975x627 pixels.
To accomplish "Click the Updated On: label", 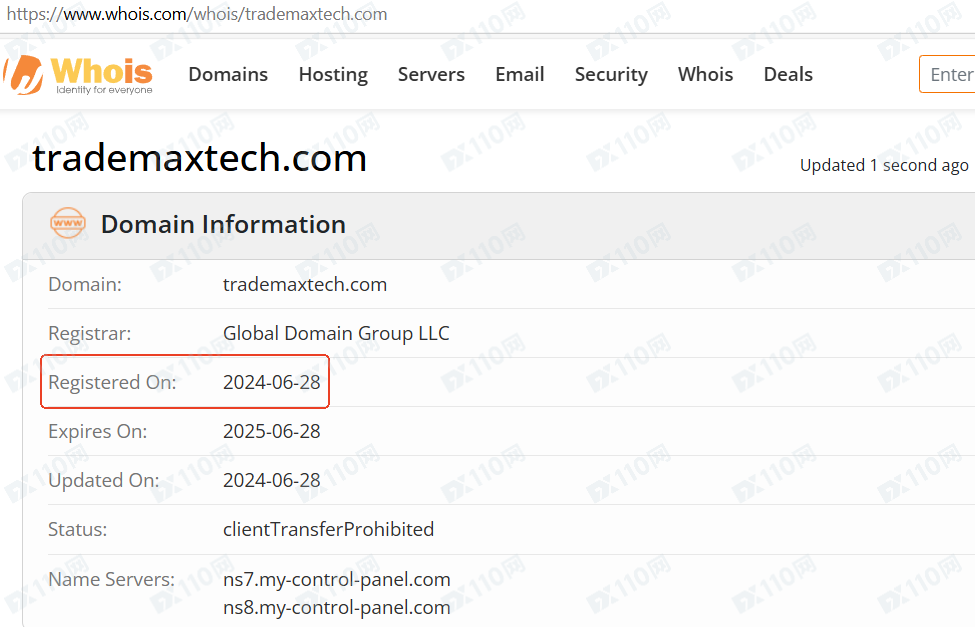I will [x=103, y=480].
